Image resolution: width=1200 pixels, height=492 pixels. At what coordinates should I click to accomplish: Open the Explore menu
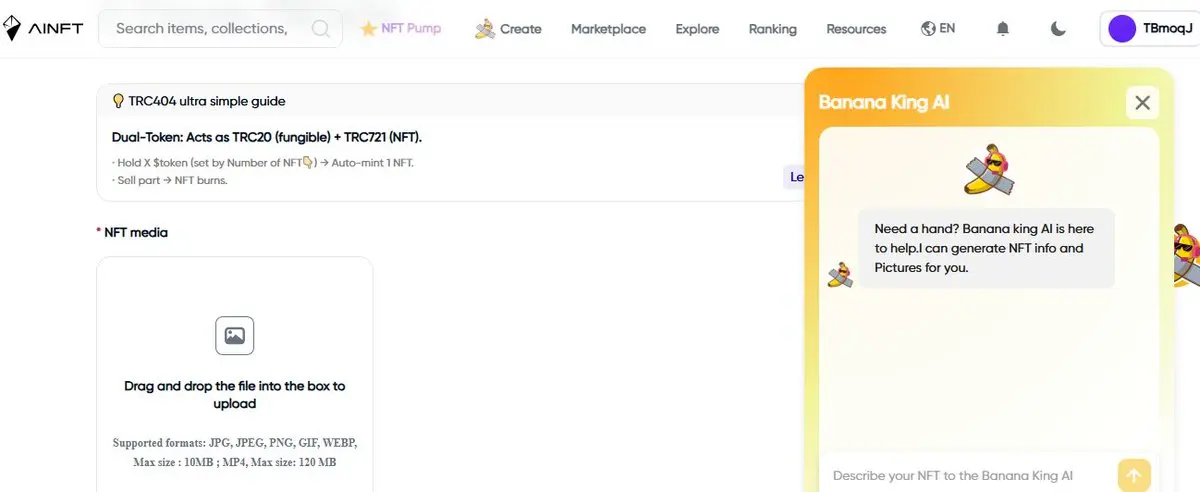697,29
